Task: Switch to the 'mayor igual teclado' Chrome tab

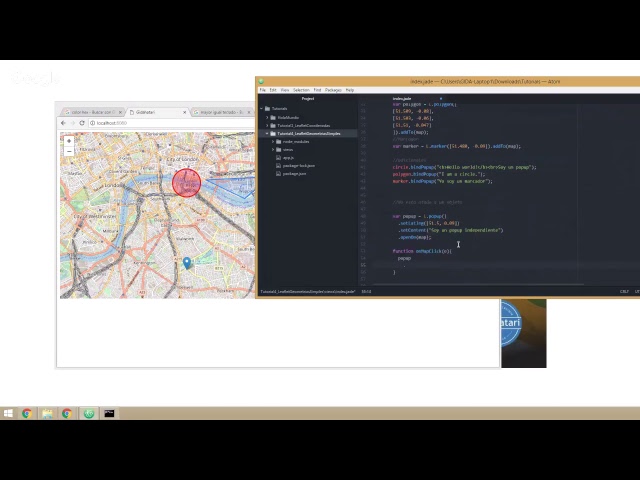Action: [222, 112]
